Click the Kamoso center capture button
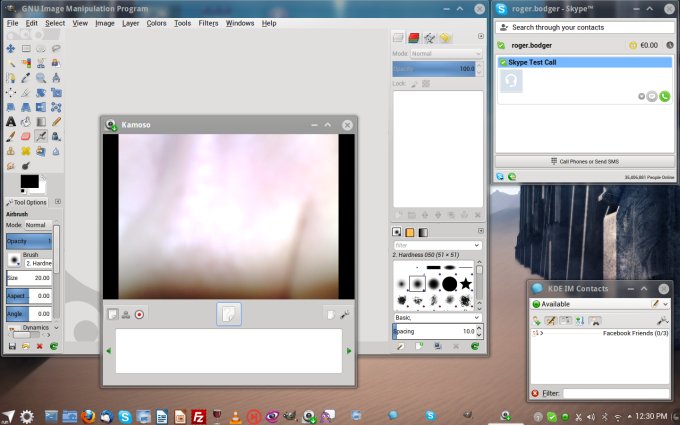This screenshot has width=680, height=425. pyautogui.click(x=229, y=314)
